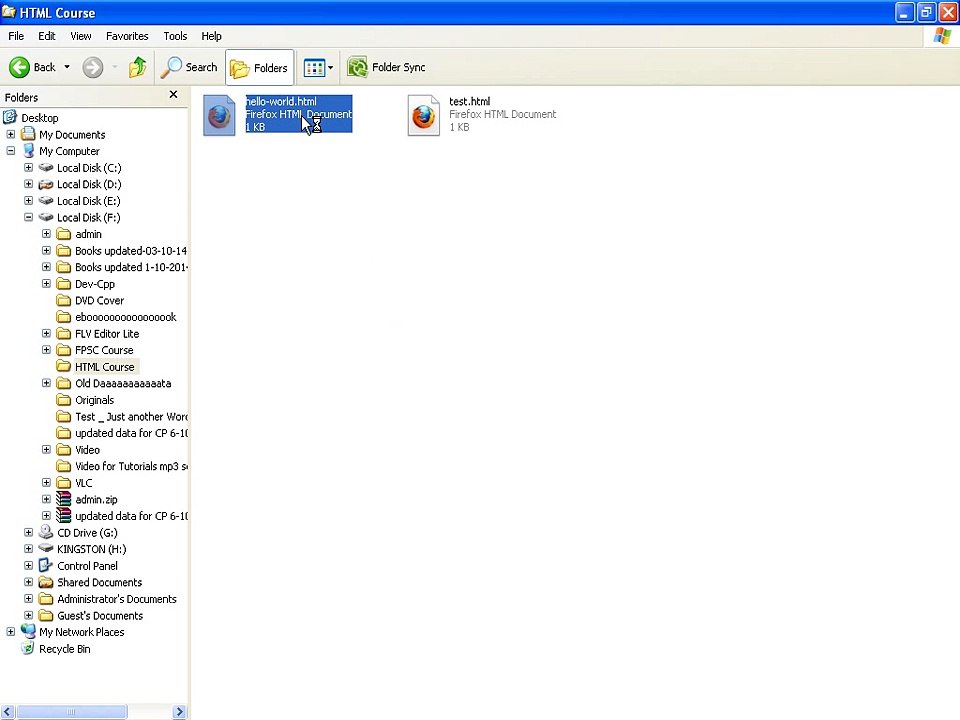Viewport: 960px width, 720px height.
Task: Click the Control Panel icon
Action: pyautogui.click(x=46, y=565)
